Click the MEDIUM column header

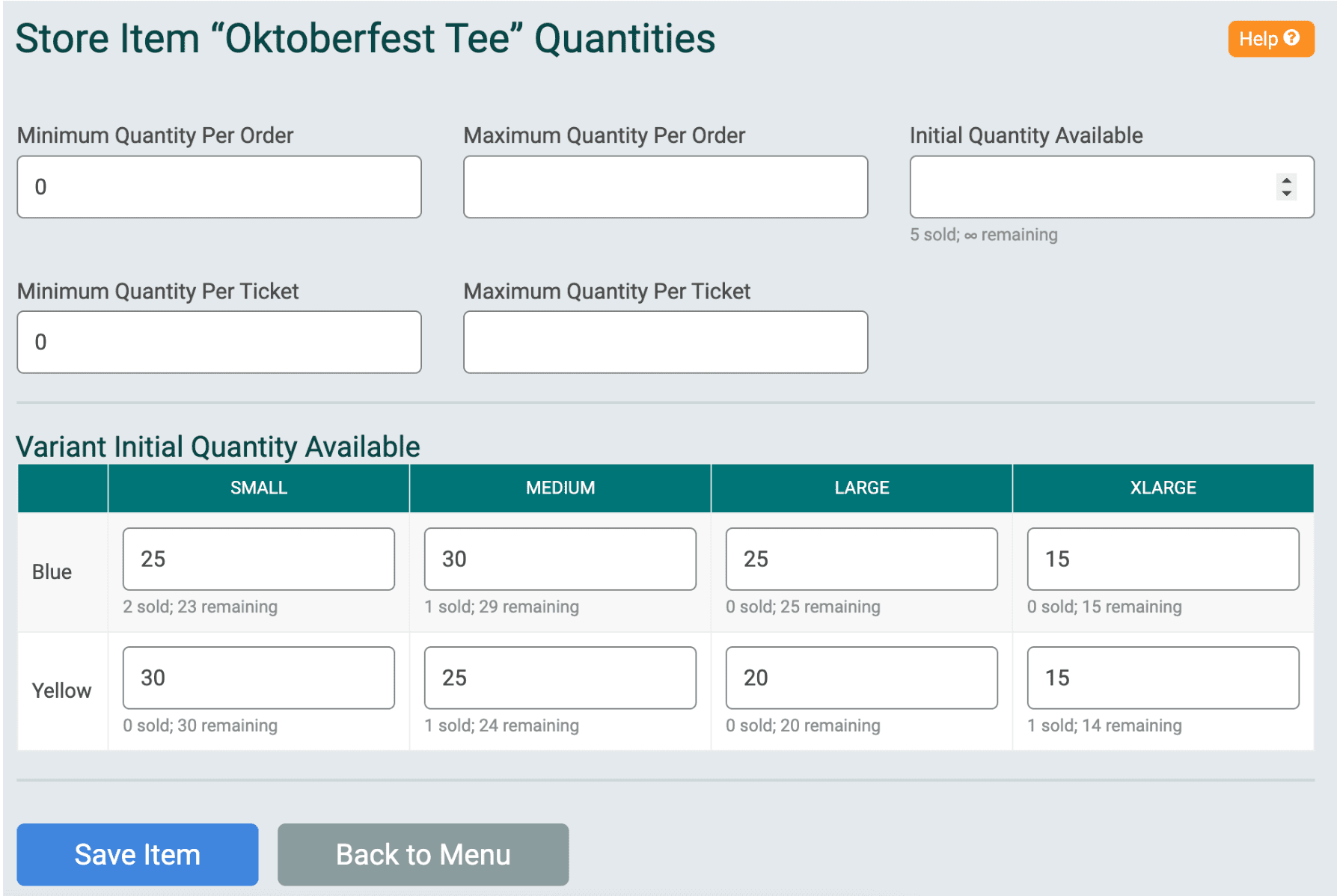[560, 488]
